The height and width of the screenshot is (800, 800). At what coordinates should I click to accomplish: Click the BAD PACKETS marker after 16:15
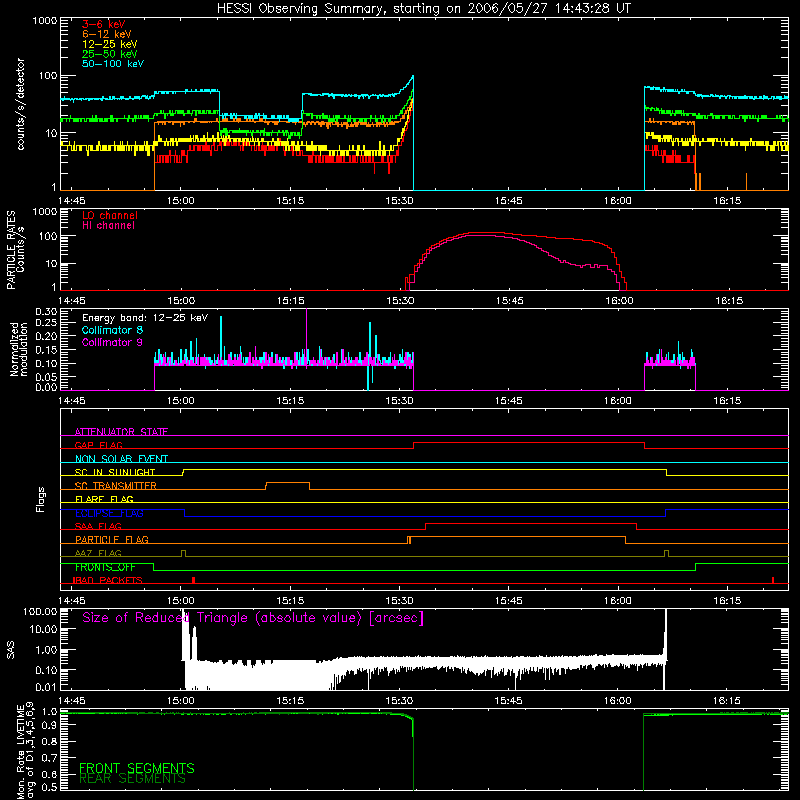773,580
